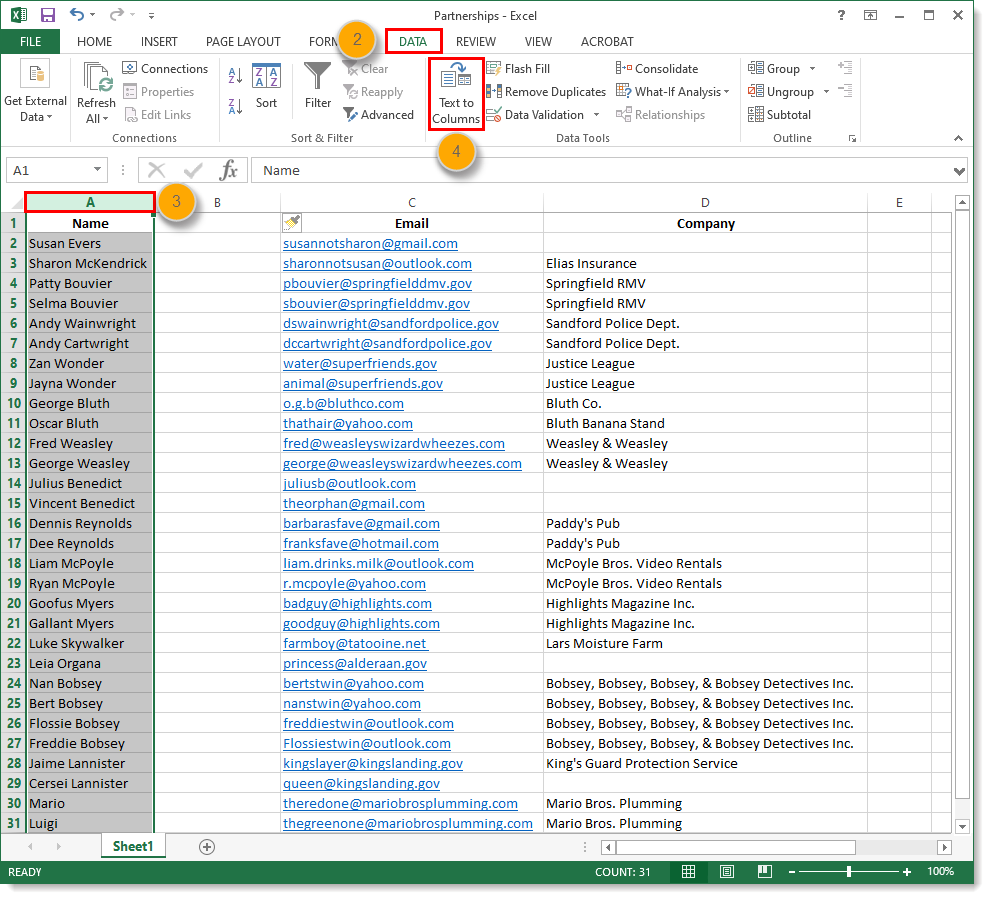Click the Insert Function fx button
Image resolution: width=989 pixels, height=899 pixels.
(228, 170)
